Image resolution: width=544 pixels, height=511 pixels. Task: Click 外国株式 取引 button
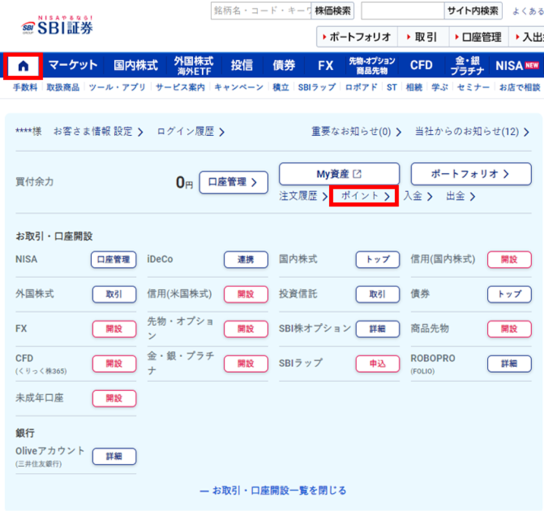tap(114, 295)
